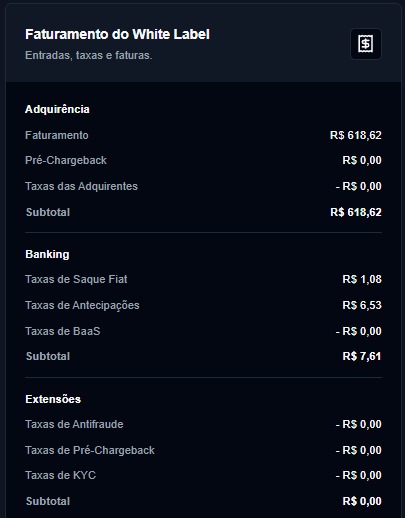Select the Pré-Chargeback row label

66,160
